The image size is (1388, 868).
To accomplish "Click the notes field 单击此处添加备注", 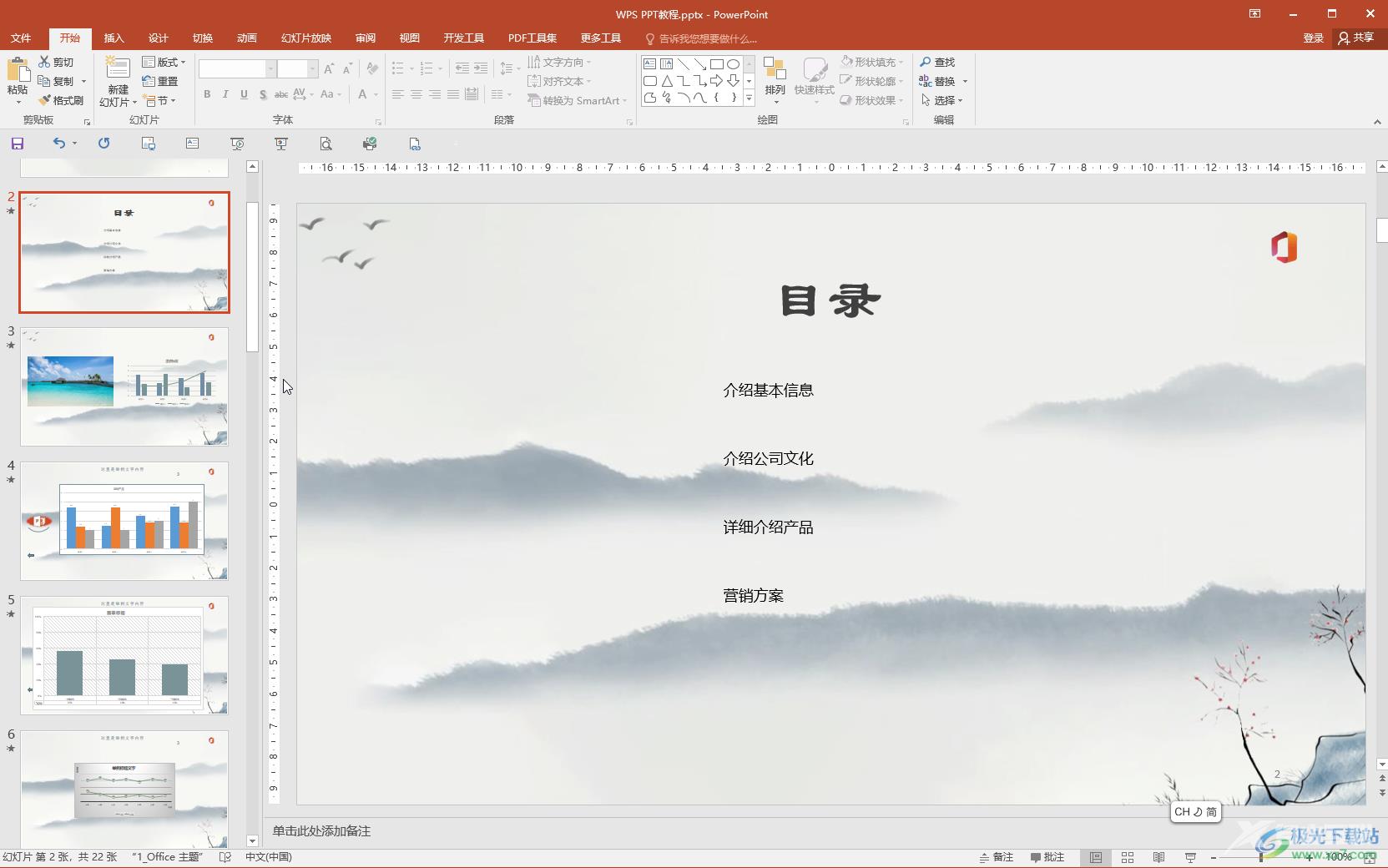I will pos(321,831).
